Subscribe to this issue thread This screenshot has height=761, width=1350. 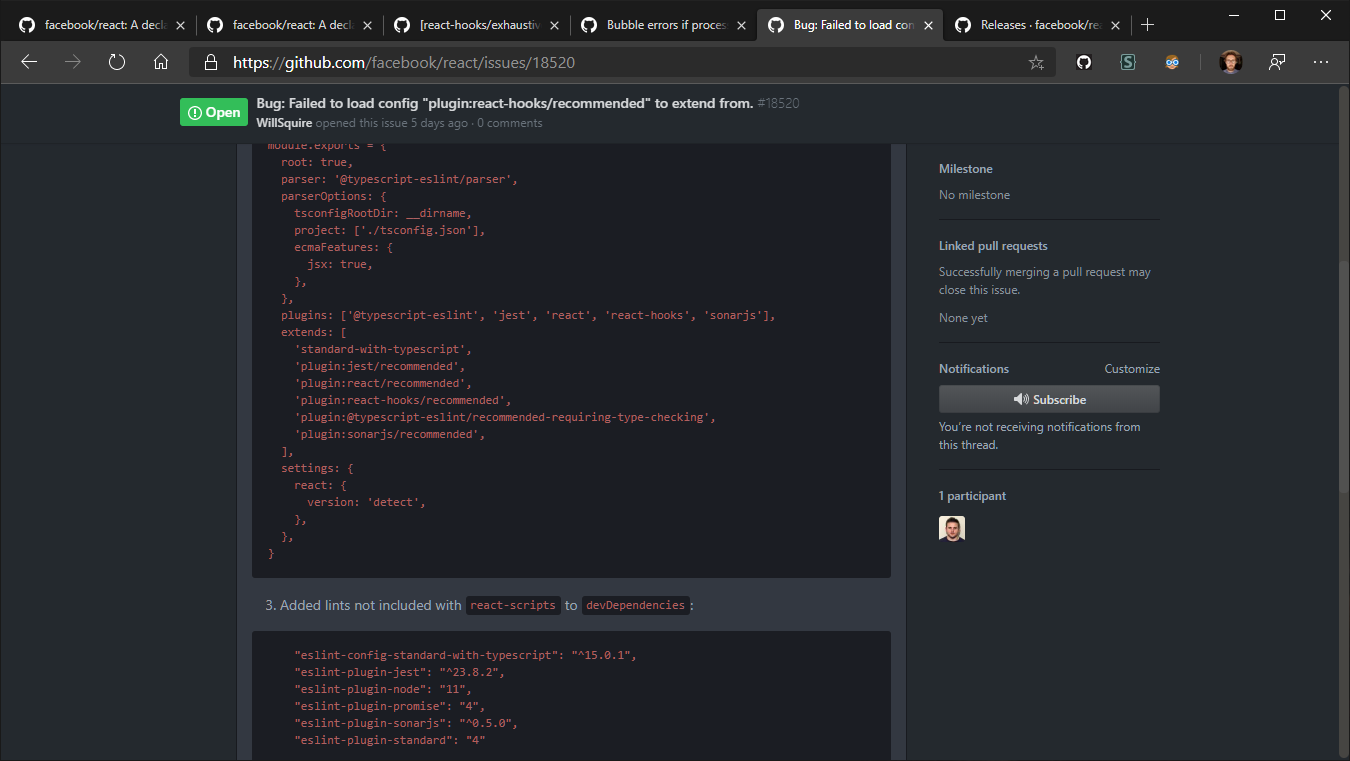[1049, 399]
